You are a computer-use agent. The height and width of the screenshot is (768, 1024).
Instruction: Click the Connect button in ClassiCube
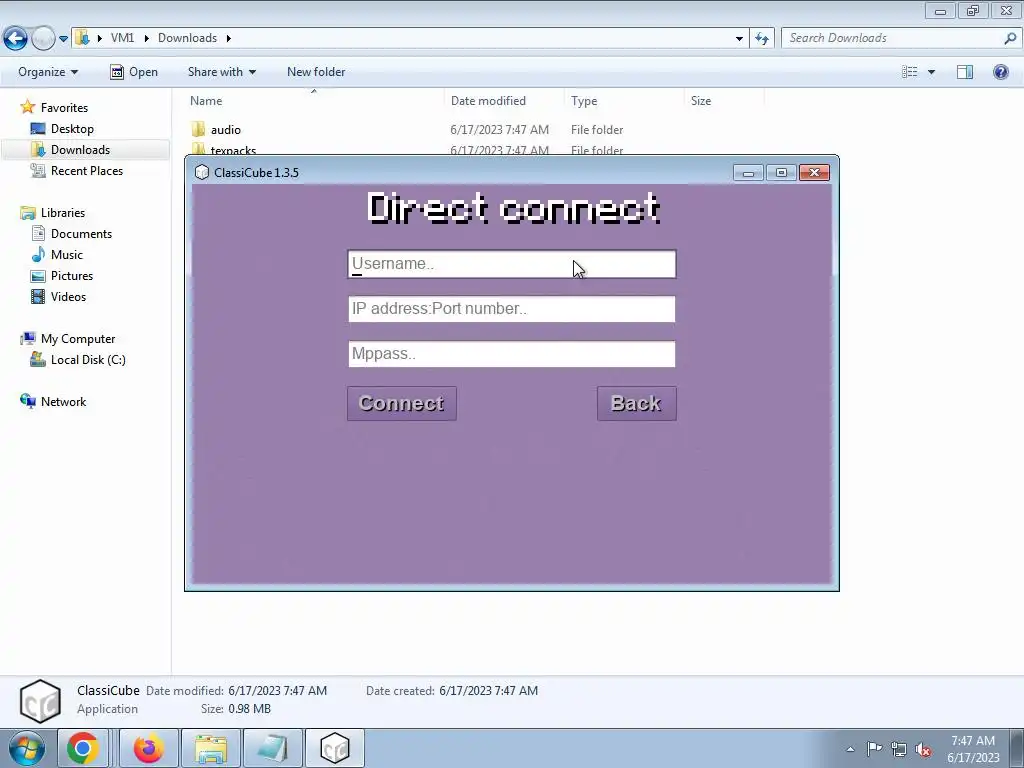402,404
